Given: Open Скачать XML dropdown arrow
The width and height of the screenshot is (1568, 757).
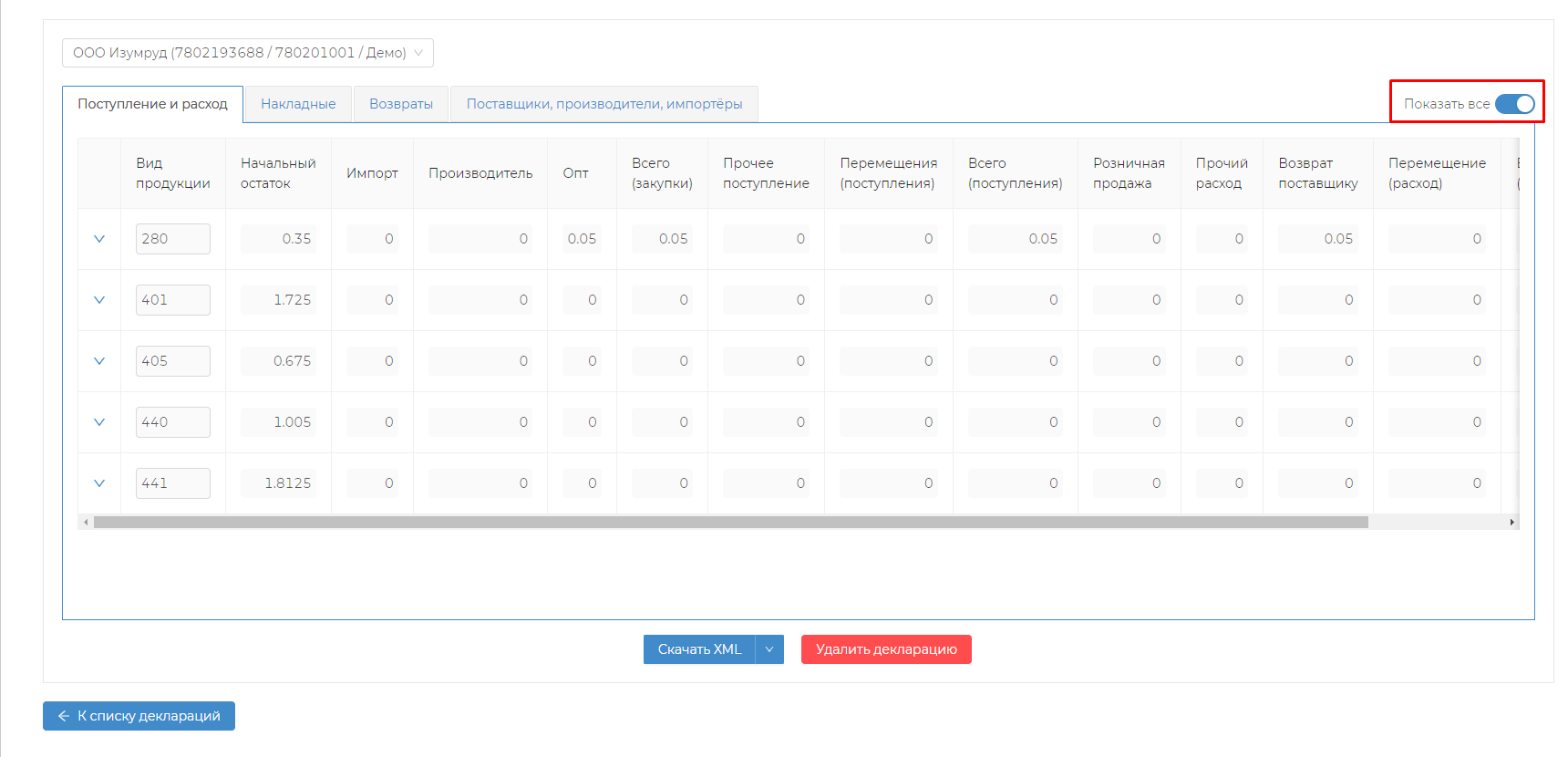Looking at the screenshot, I should coord(769,649).
